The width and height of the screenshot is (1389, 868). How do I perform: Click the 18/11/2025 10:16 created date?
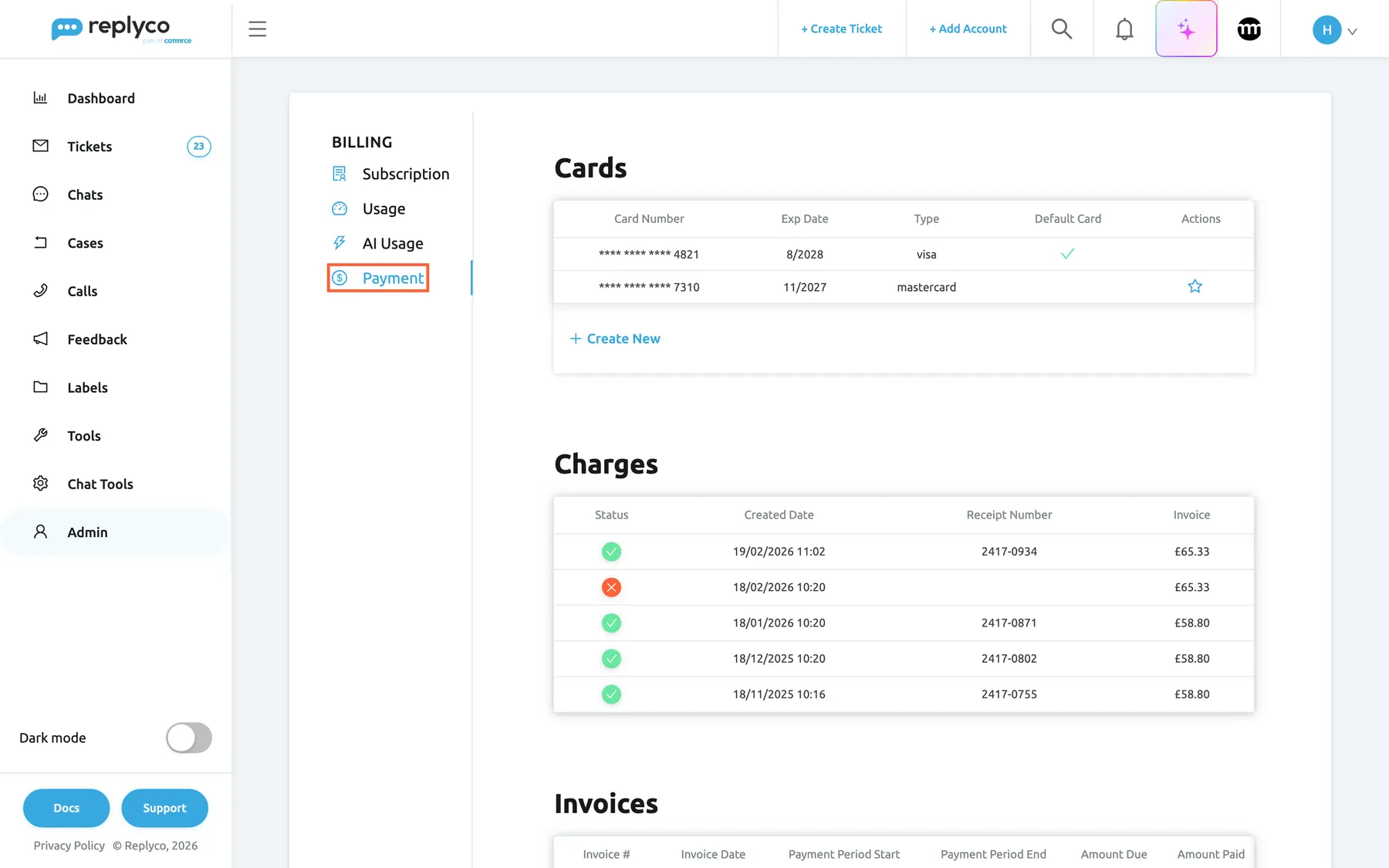[x=779, y=694]
